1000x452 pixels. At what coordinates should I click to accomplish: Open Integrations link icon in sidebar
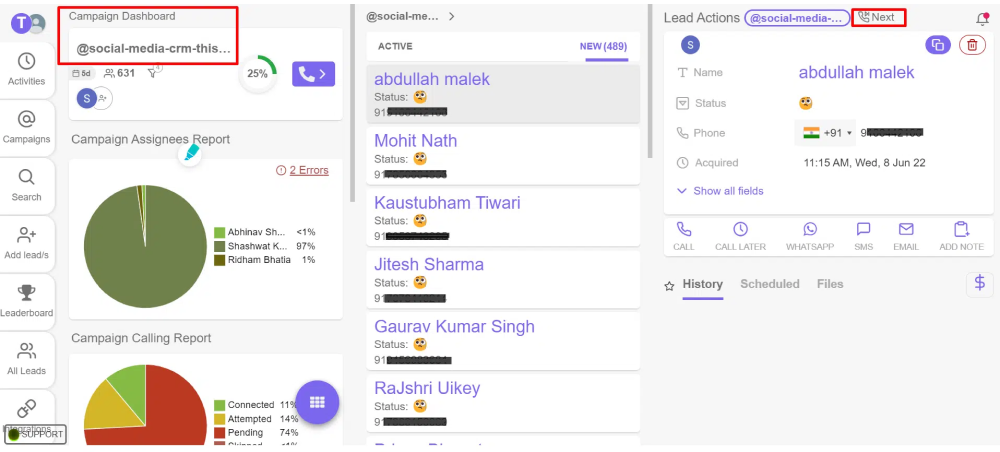[26, 407]
